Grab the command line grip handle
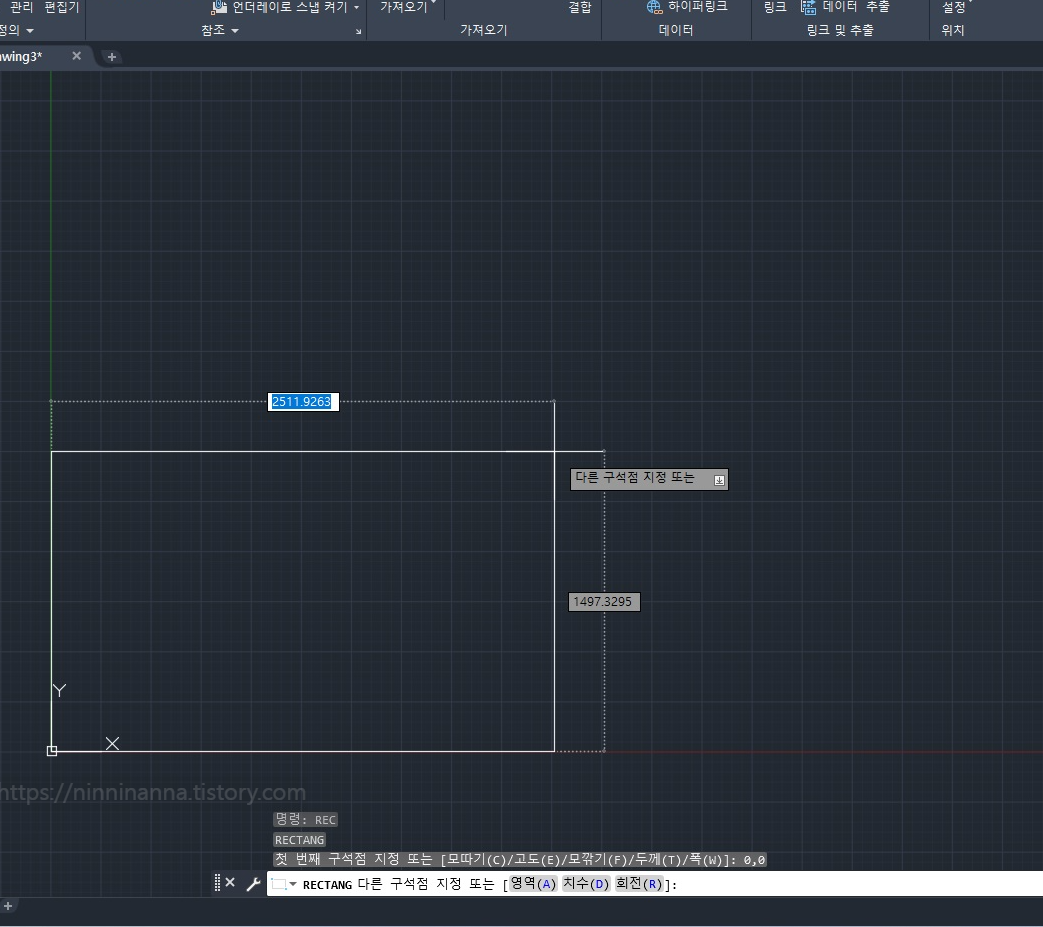 coord(217,883)
